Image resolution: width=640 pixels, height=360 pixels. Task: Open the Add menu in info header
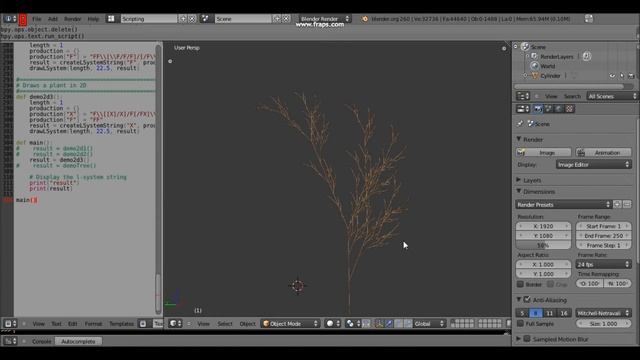coord(53,19)
